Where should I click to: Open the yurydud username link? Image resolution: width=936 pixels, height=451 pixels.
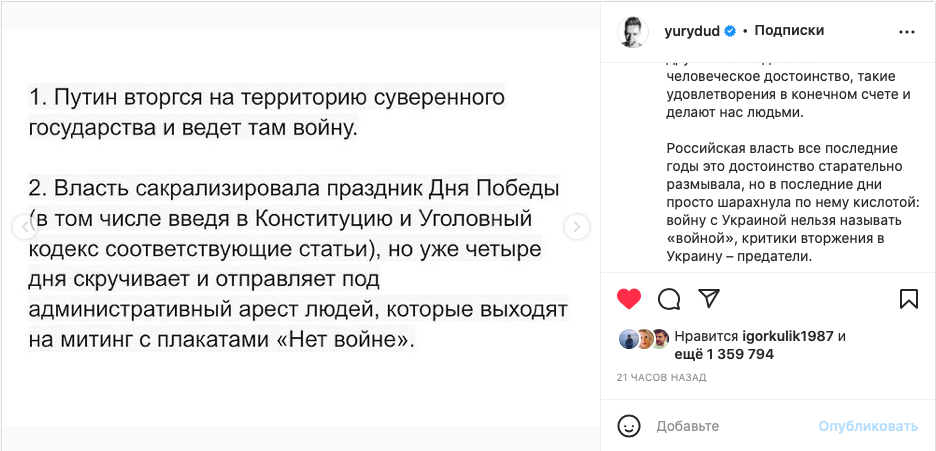tap(692, 31)
